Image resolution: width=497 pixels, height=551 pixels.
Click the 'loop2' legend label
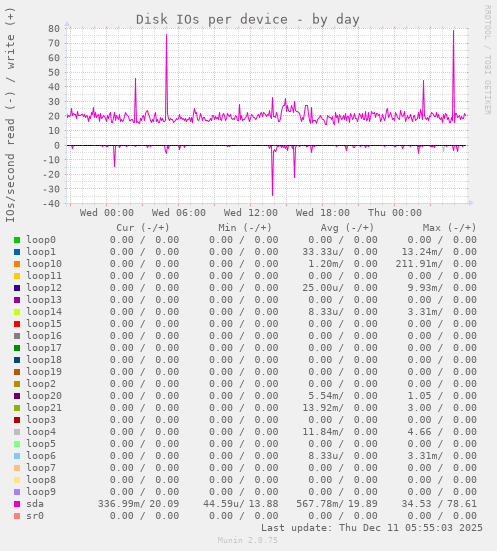pos(41,384)
